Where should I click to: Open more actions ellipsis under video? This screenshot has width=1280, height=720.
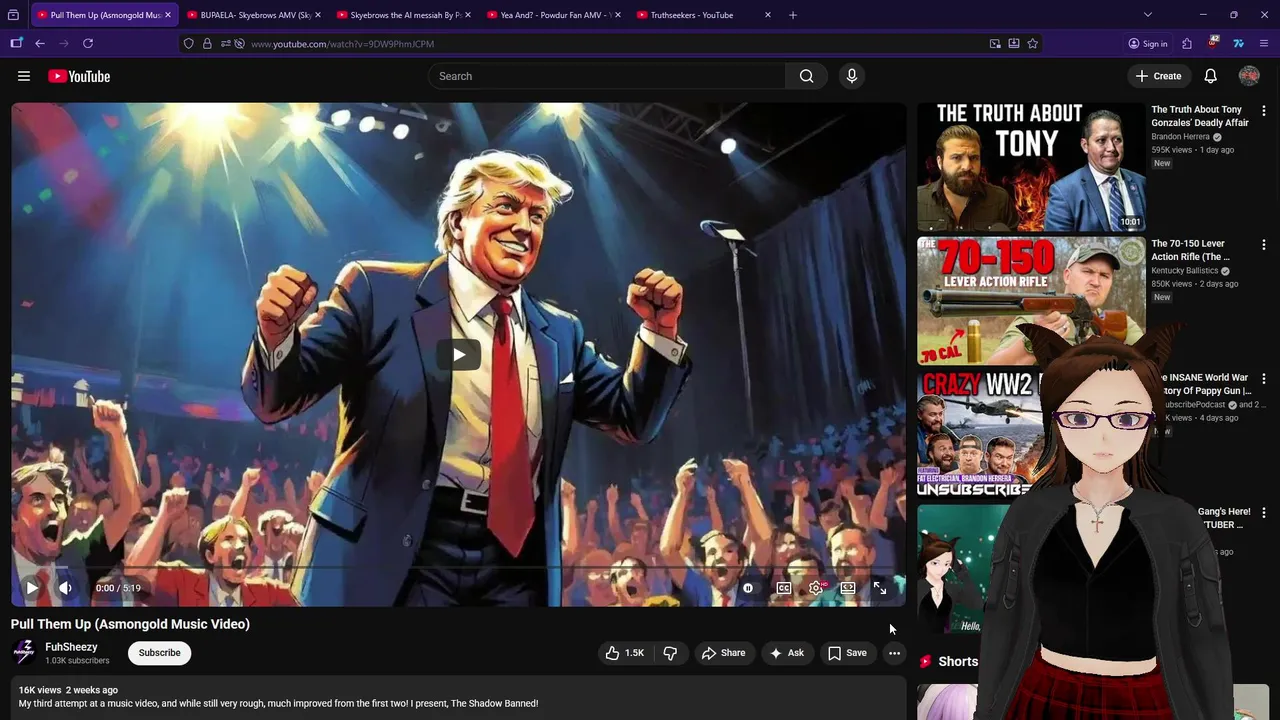click(x=895, y=653)
